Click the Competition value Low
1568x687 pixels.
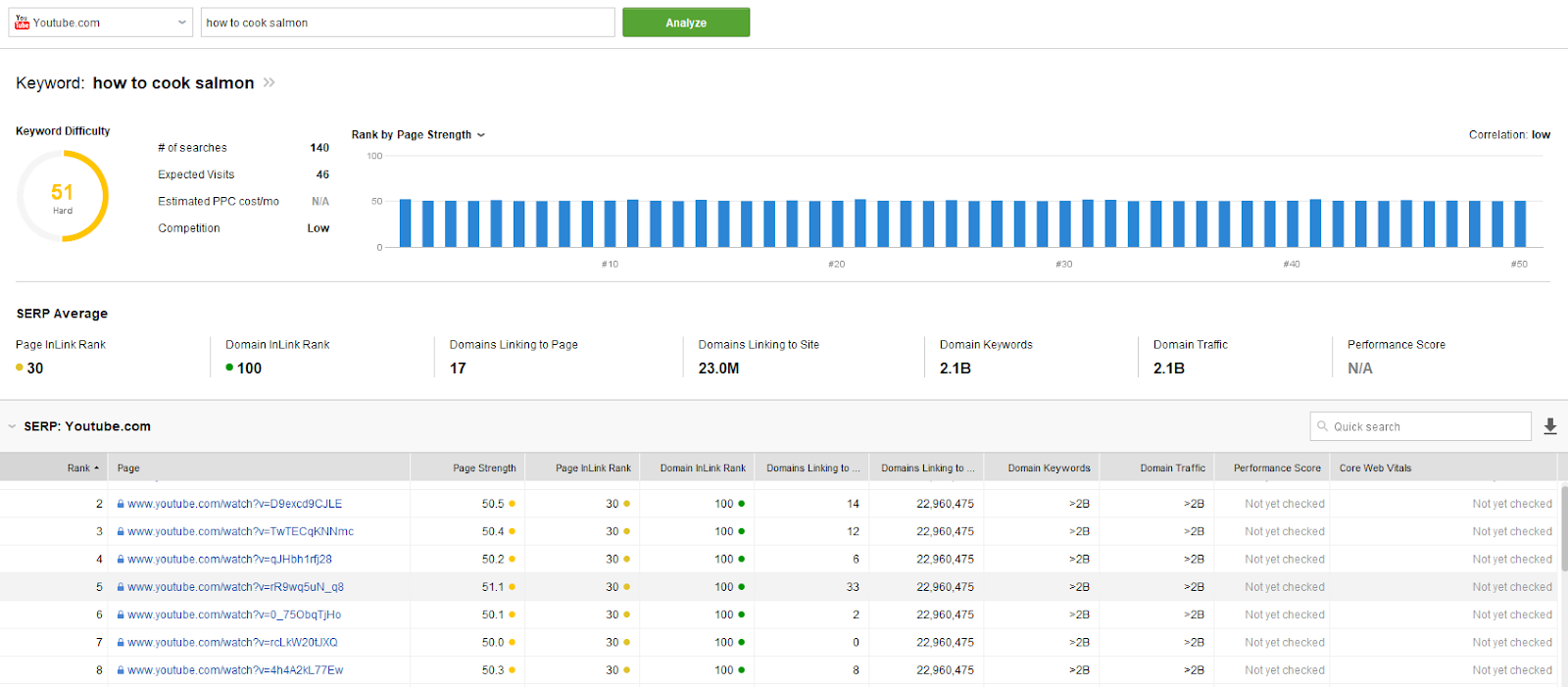(318, 228)
